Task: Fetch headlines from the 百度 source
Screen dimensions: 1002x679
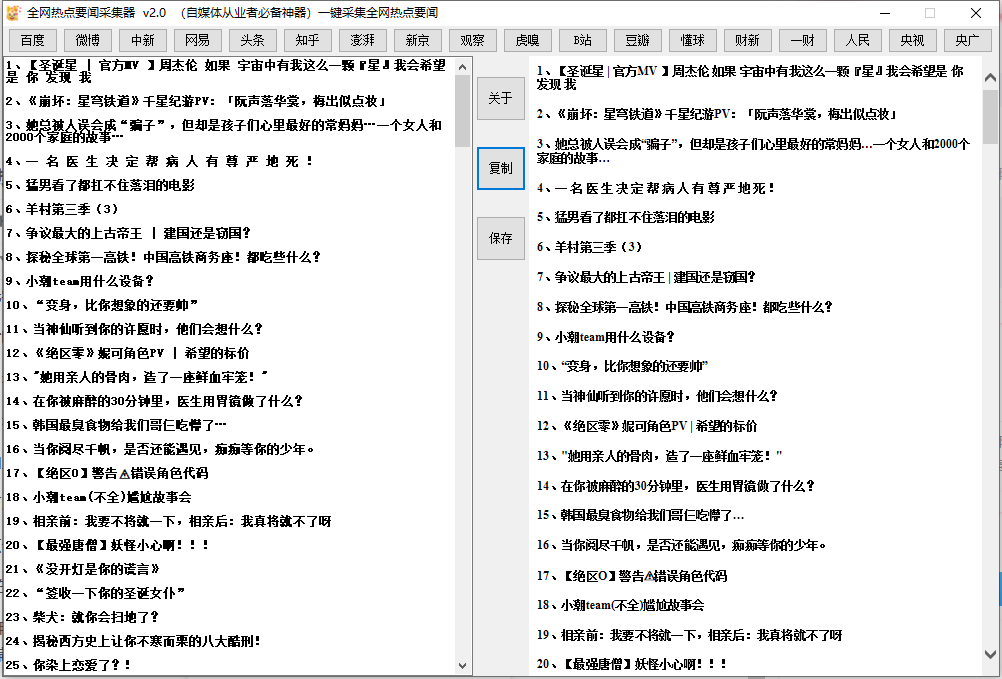Action: (32, 40)
